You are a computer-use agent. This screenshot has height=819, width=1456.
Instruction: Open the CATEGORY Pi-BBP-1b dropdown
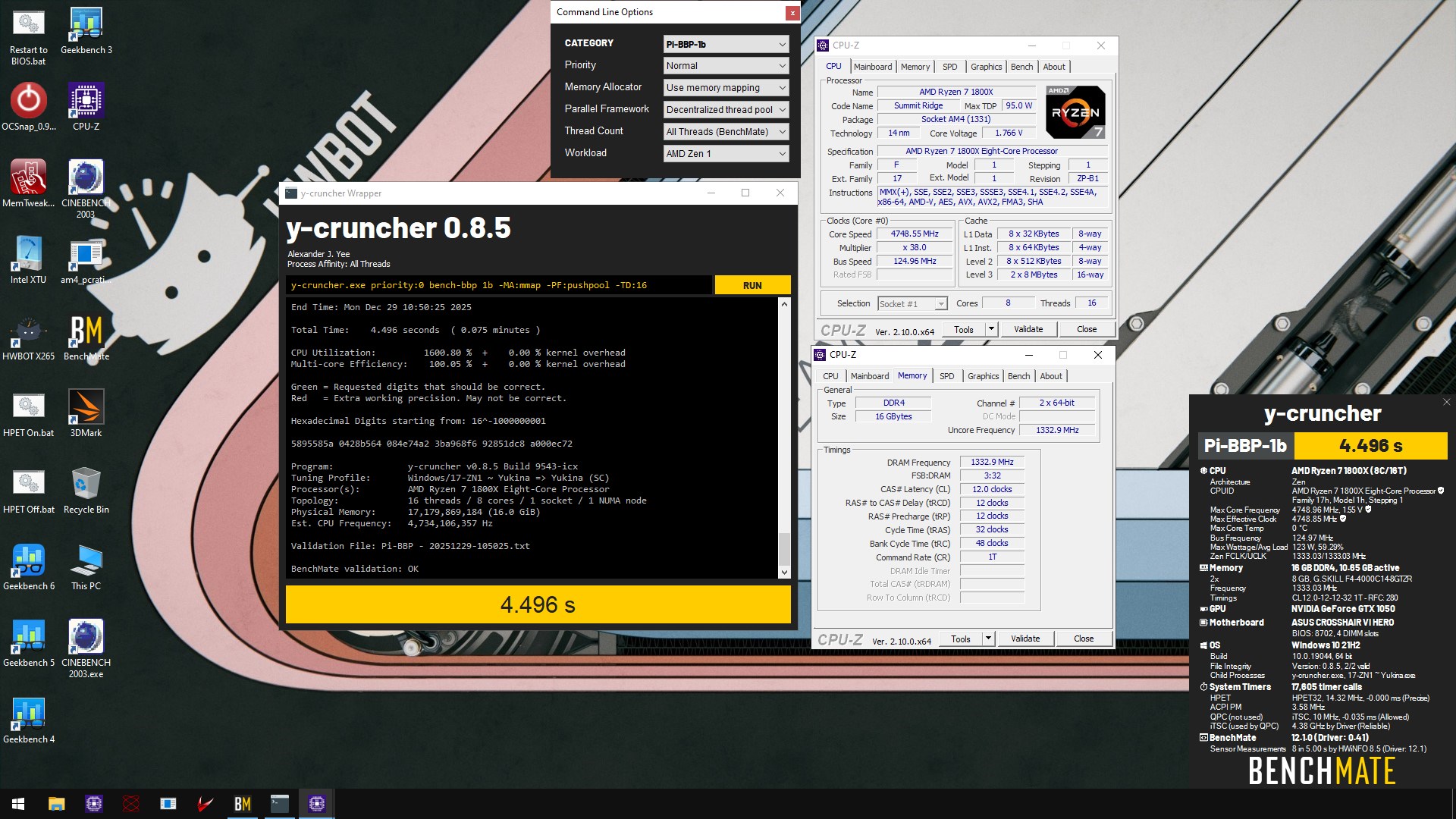tap(726, 44)
